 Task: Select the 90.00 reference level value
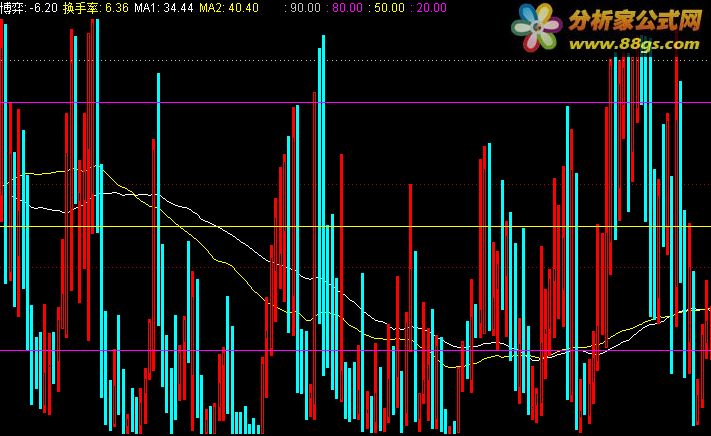coord(305,8)
